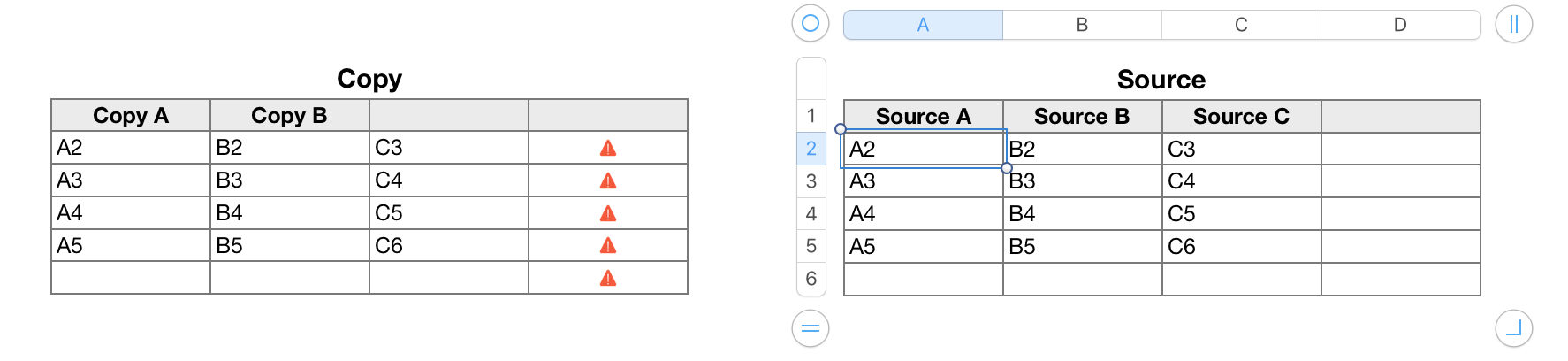Click the warning icon beside C3 in Copy
Image resolution: width=1568 pixels, height=361 pixels.
[608, 148]
